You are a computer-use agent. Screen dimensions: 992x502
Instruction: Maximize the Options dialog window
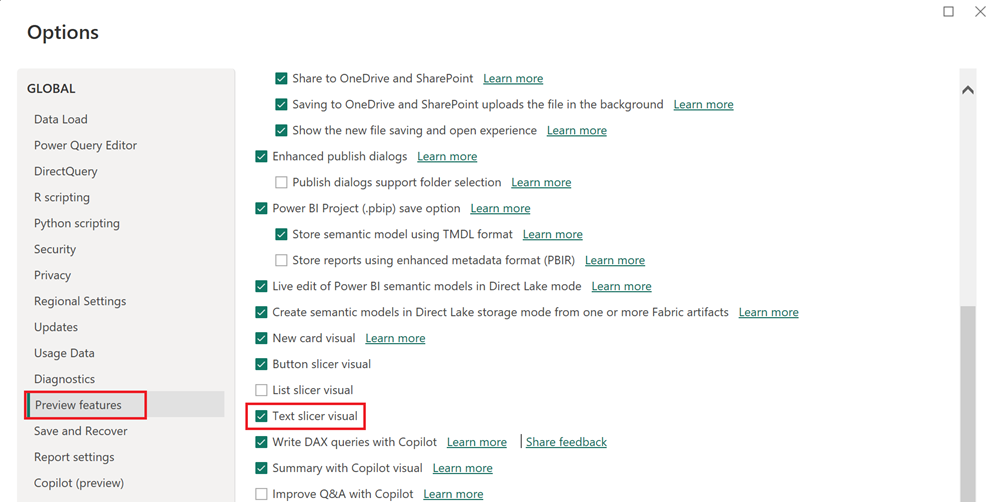(x=948, y=12)
